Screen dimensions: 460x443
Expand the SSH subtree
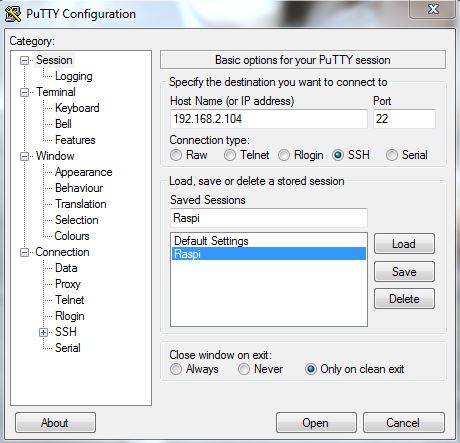click(x=43, y=332)
